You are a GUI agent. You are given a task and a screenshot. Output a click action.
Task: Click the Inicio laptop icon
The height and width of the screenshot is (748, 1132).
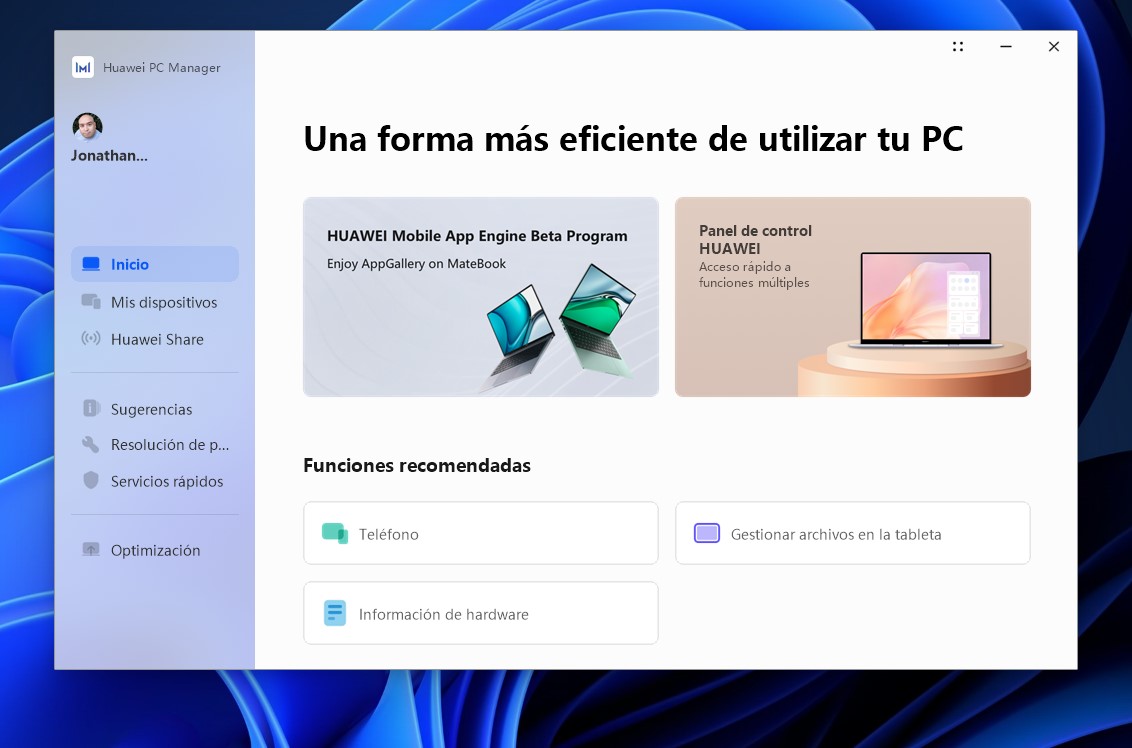coord(91,264)
